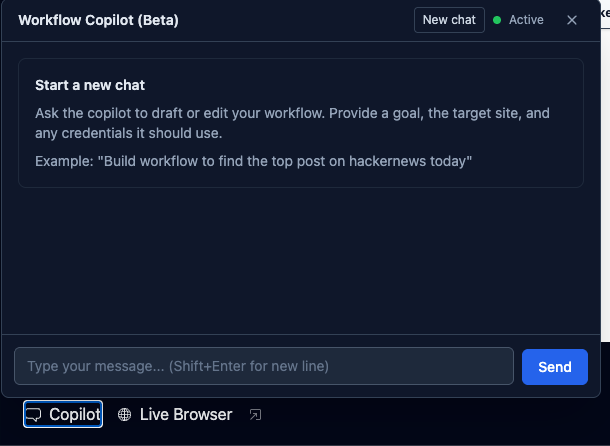Switch to the Live Browser tab
Viewport: 610px width, 446px height.
186,414
